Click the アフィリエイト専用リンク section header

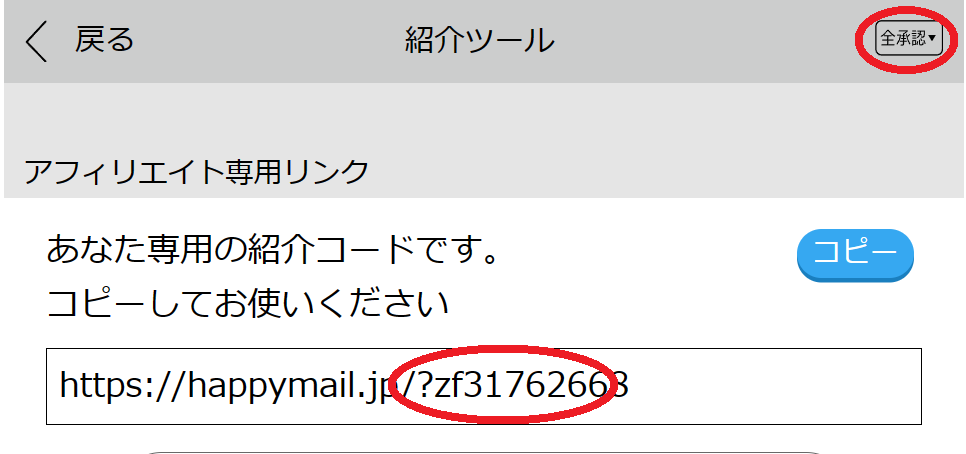point(196,172)
